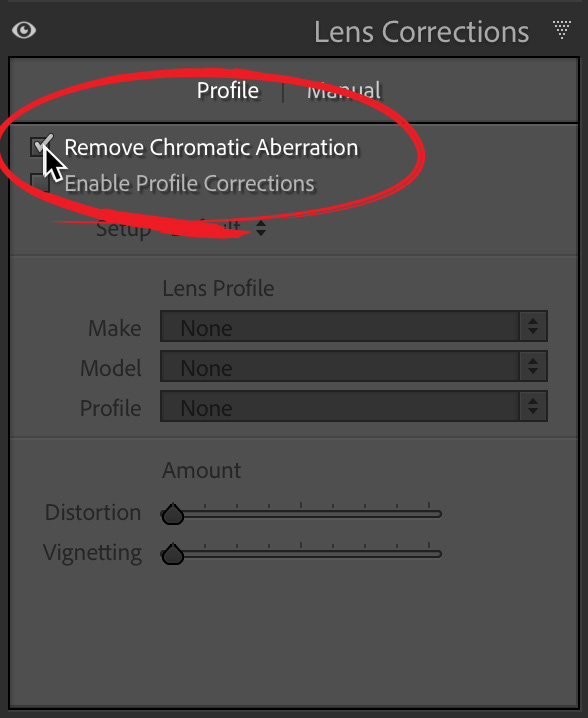Open the lens Make dropdown
Screen dimensions: 588x718
point(354,326)
